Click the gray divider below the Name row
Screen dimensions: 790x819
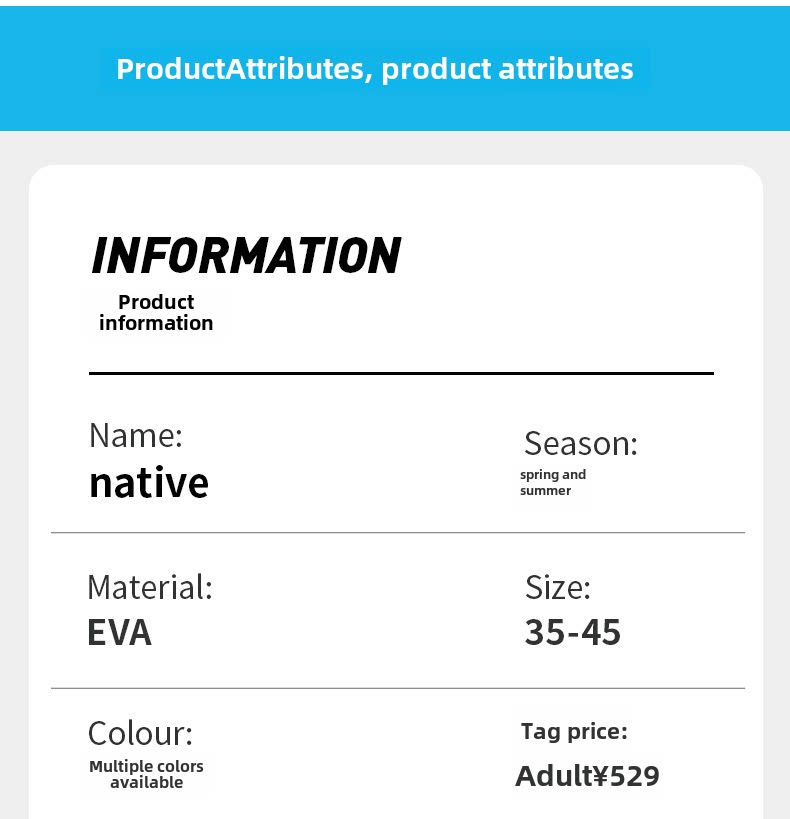(398, 533)
